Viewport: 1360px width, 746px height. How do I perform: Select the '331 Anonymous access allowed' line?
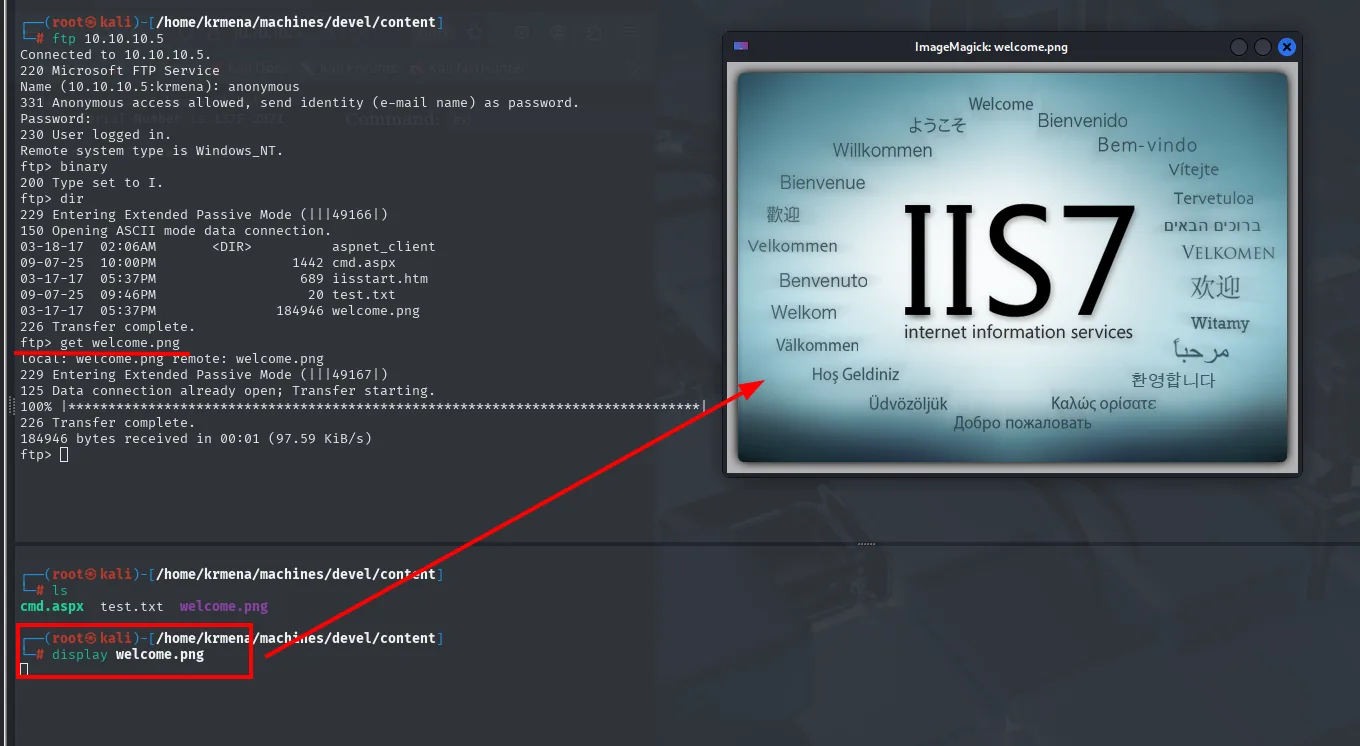click(300, 102)
